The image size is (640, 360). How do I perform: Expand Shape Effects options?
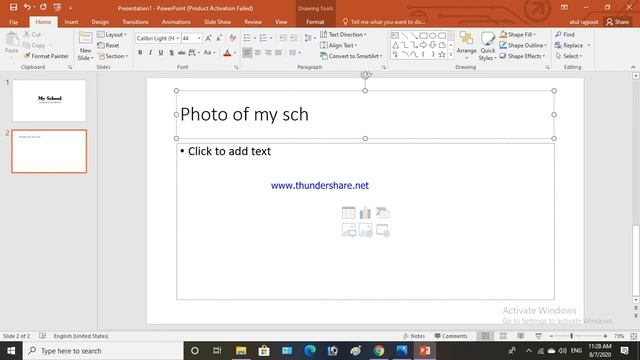[522, 56]
